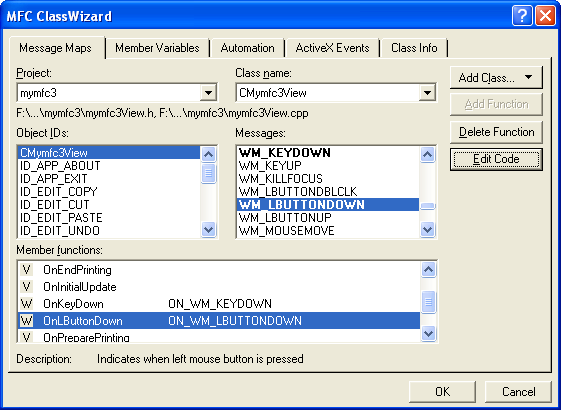Click the Object IDs scroll down arrow
Viewport: 561px width, 410px height.
[208, 229]
